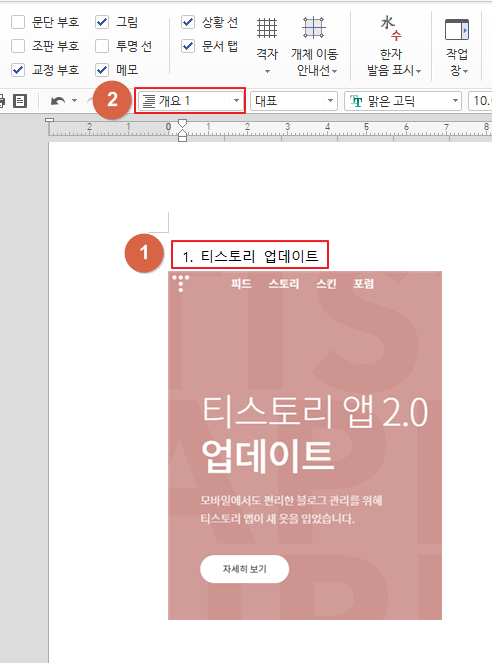Image resolution: width=492 pixels, height=663 pixels.
Task: Click the font size field showing 10
Action: [480, 101]
